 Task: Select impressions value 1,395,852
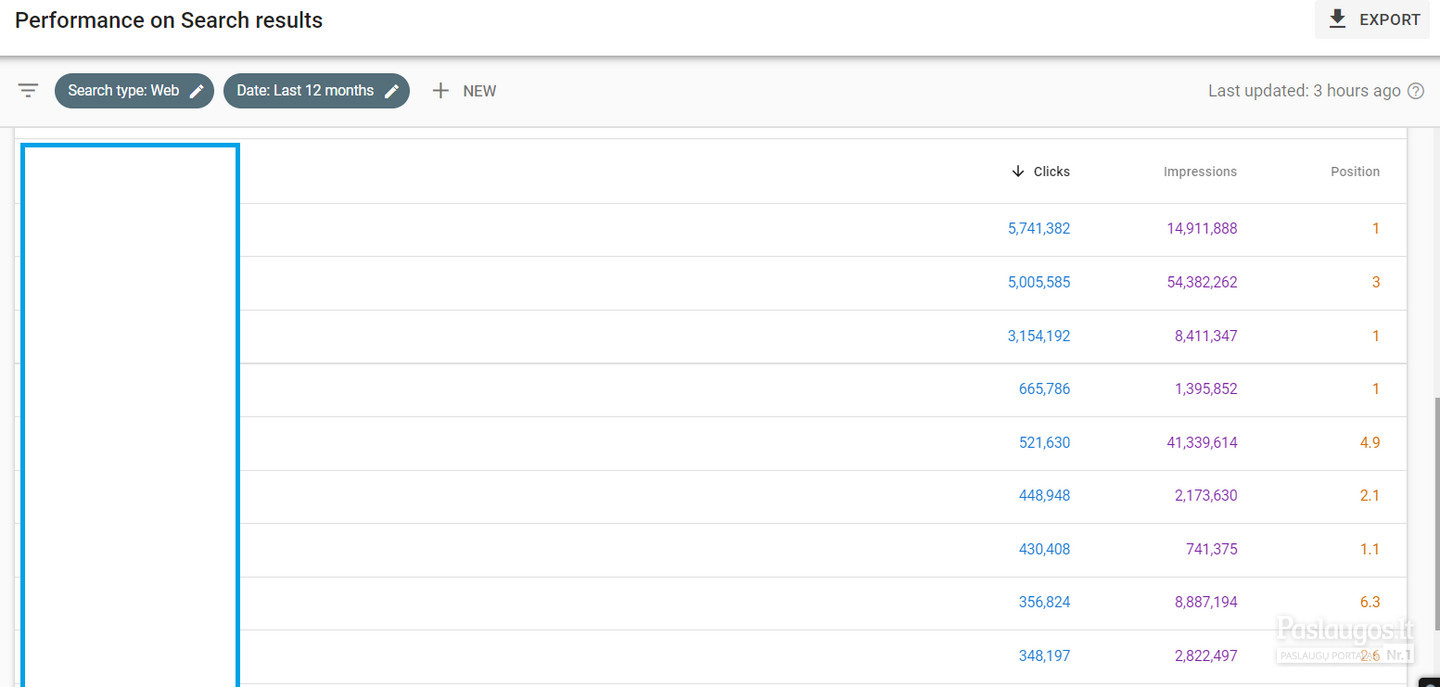point(1206,389)
